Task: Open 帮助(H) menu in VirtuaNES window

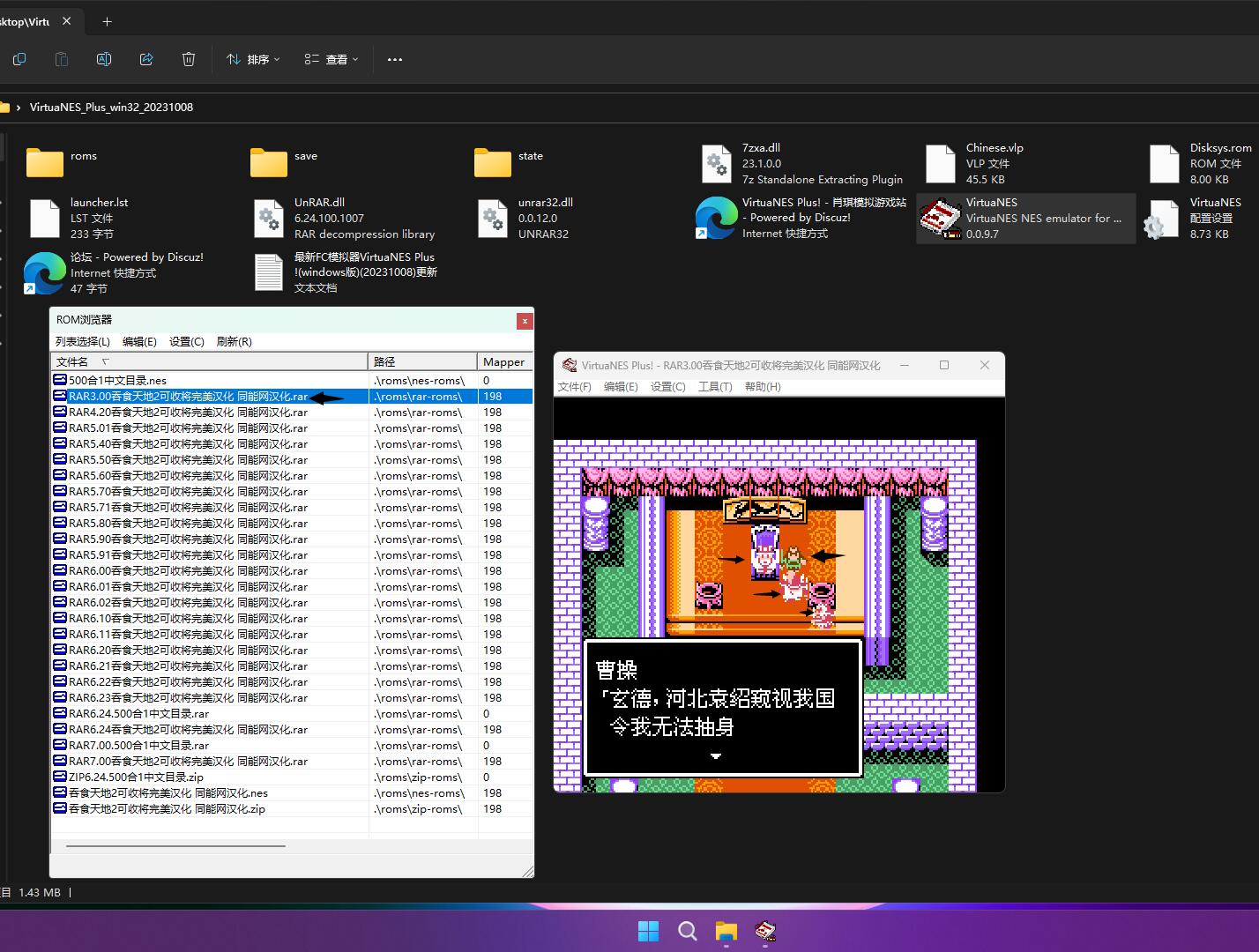Action: click(x=763, y=387)
